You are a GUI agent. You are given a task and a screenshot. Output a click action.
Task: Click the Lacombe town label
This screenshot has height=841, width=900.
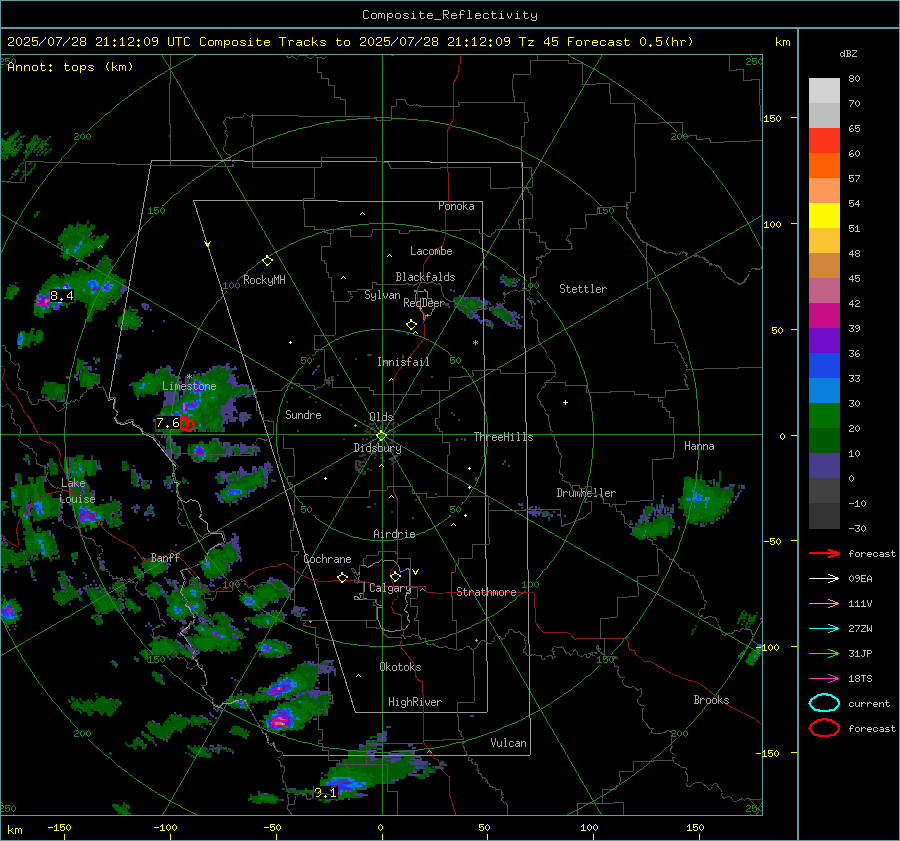coord(431,251)
